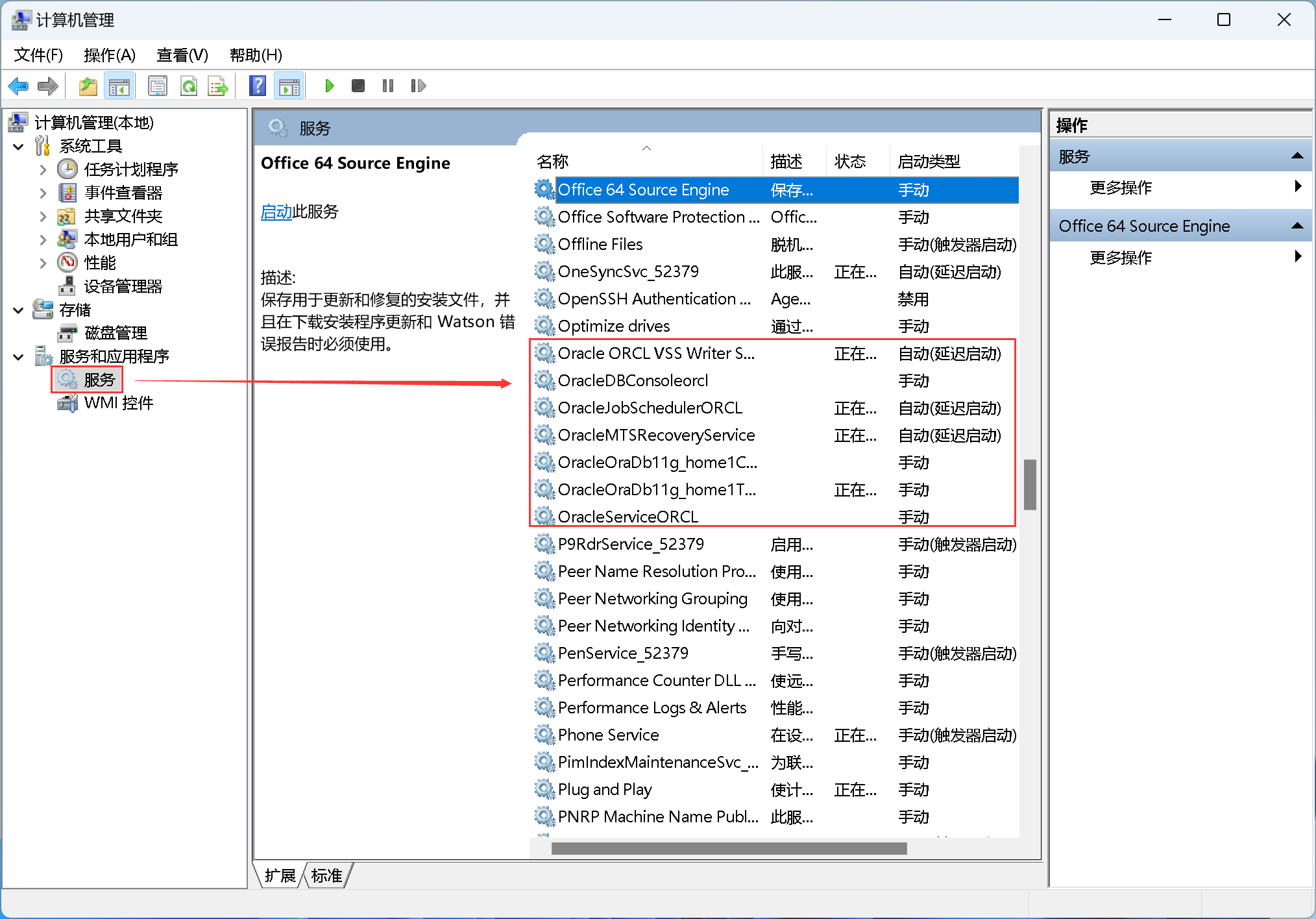Open the 查看(V) menu
The image size is (1316, 919).
click(x=182, y=55)
